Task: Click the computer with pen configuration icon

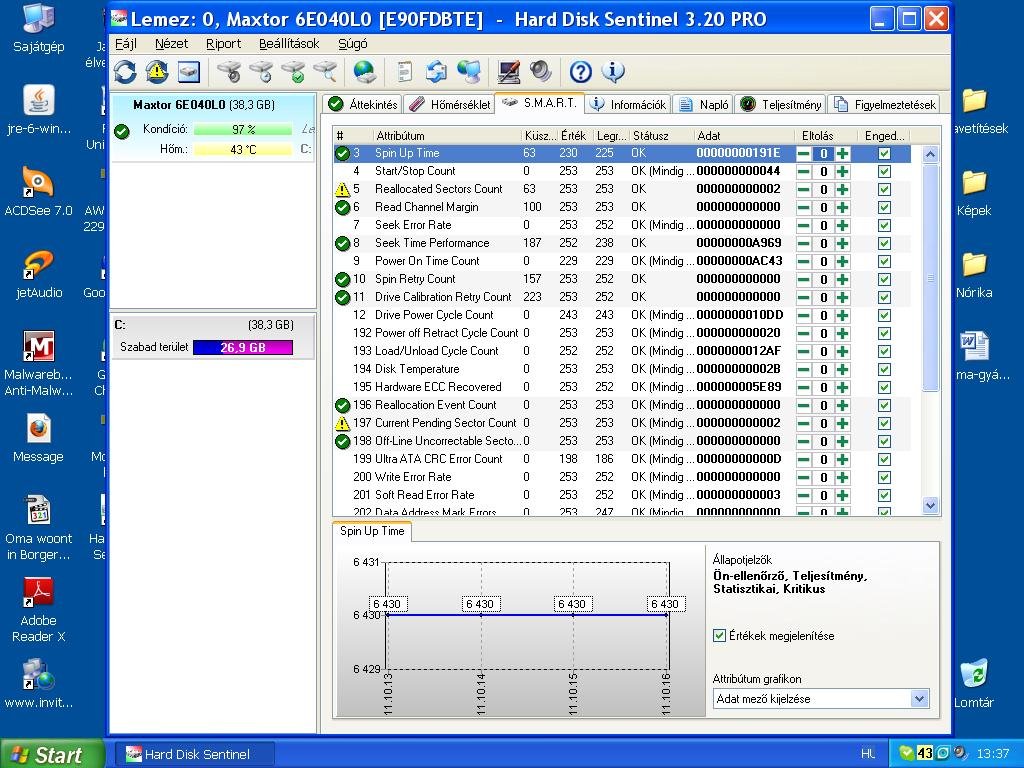Action: point(509,72)
